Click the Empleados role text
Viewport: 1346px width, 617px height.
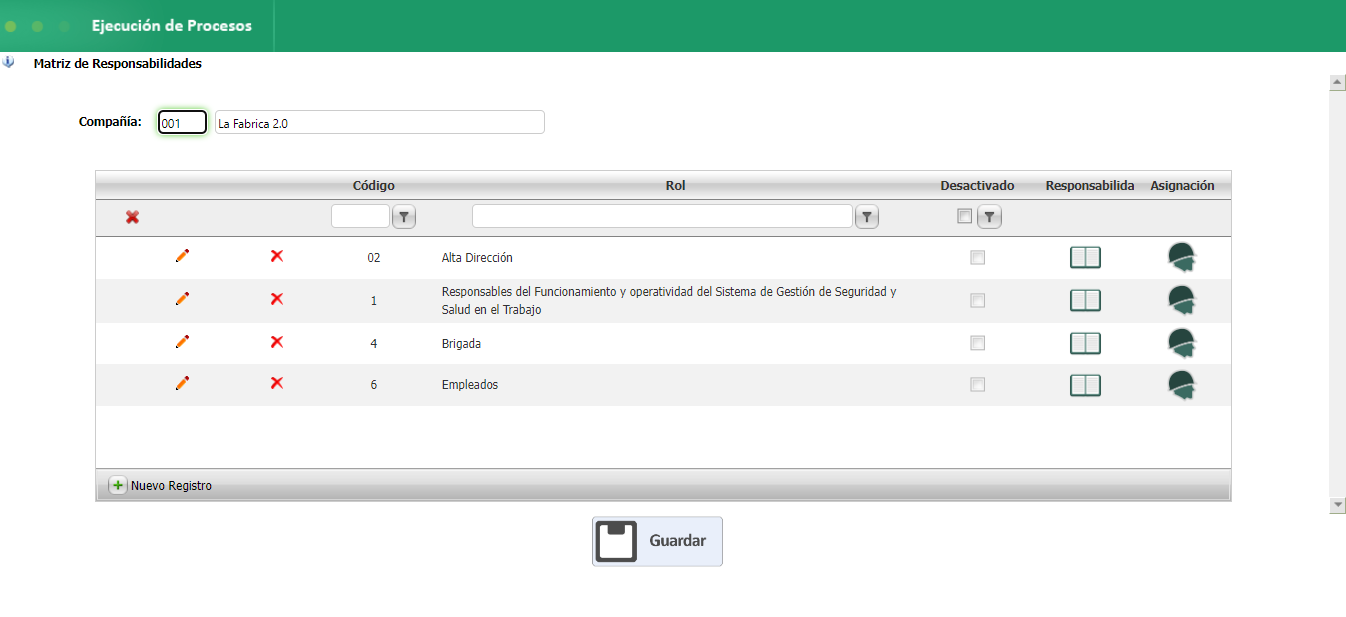click(470, 384)
